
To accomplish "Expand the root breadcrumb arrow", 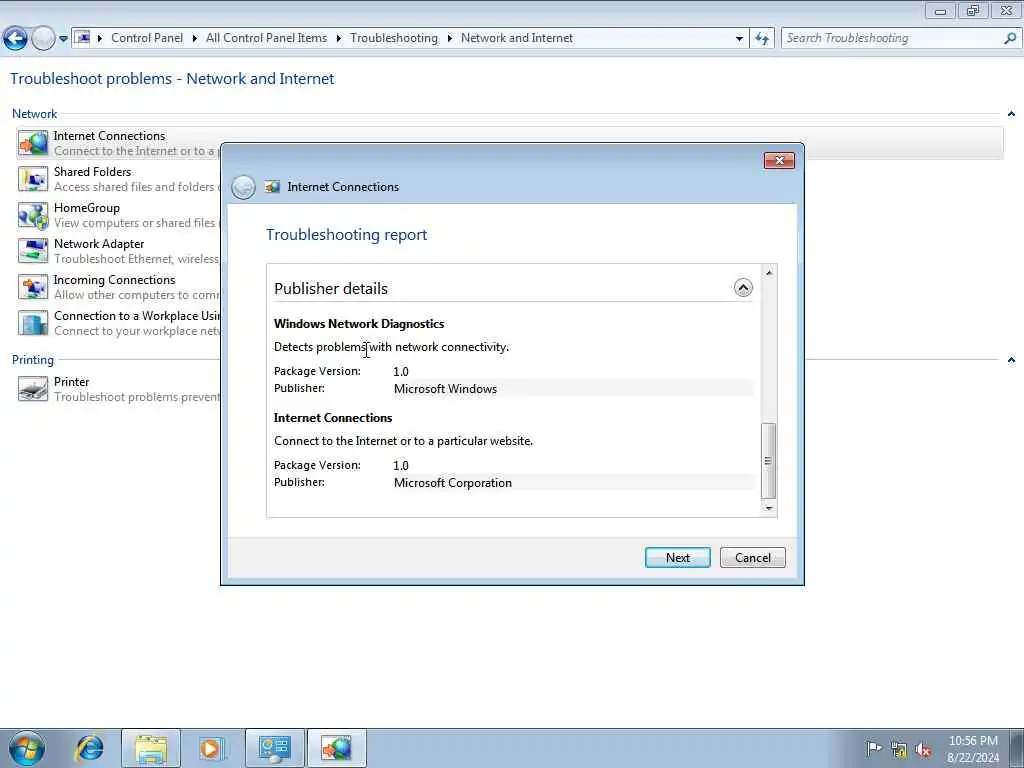I will tap(100, 39).
